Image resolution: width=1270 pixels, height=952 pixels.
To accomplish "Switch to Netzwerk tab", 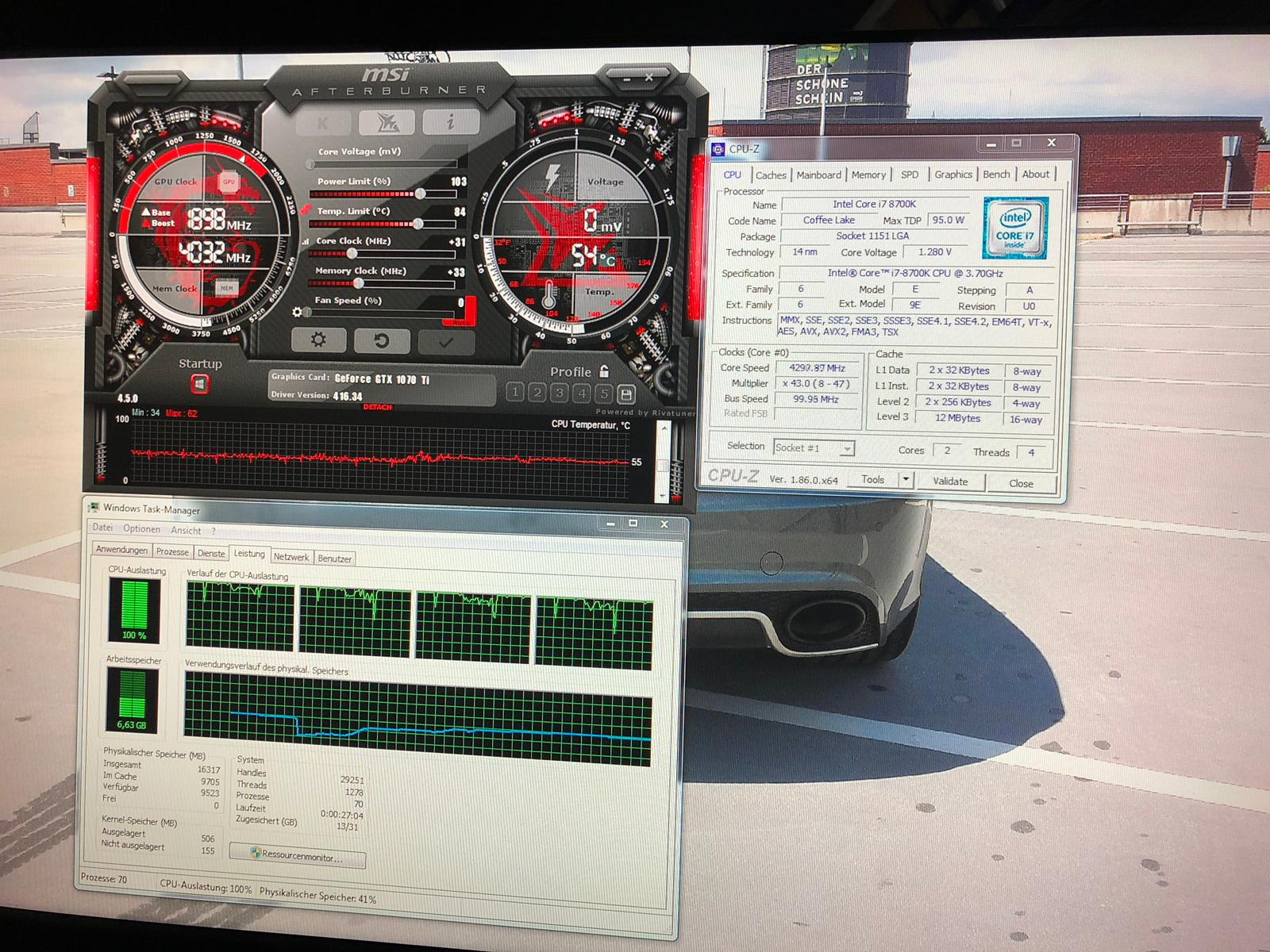I will 291,557.
